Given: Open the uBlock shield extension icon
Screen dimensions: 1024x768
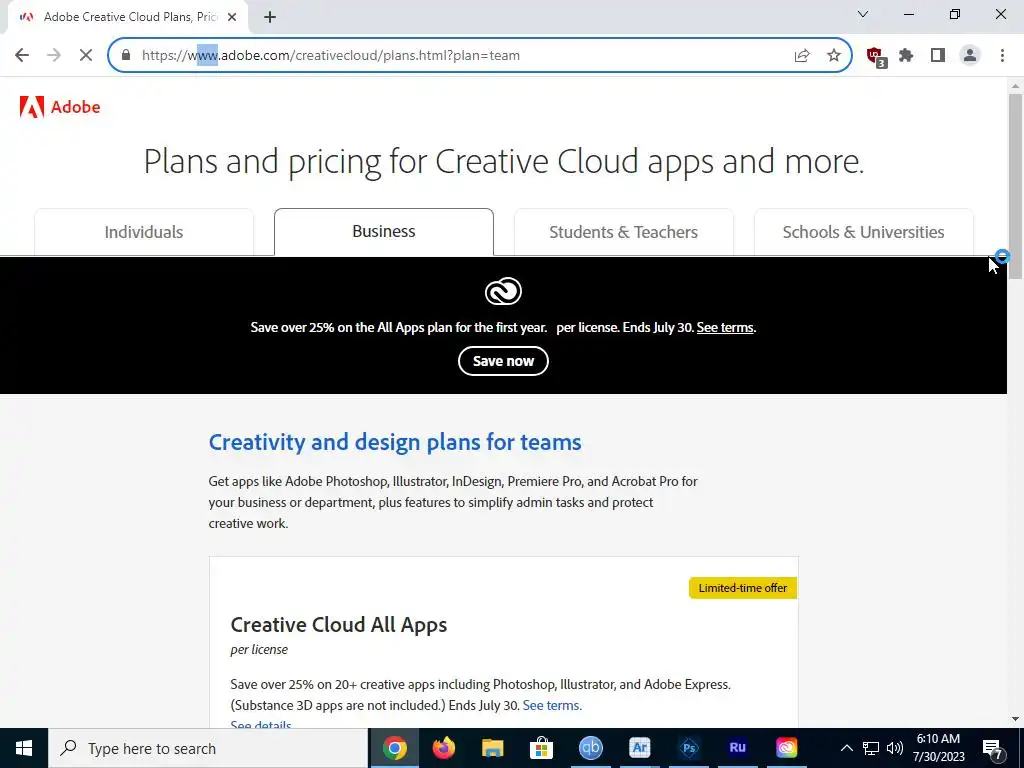Looking at the screenshot, I should (x=875, y=56).
